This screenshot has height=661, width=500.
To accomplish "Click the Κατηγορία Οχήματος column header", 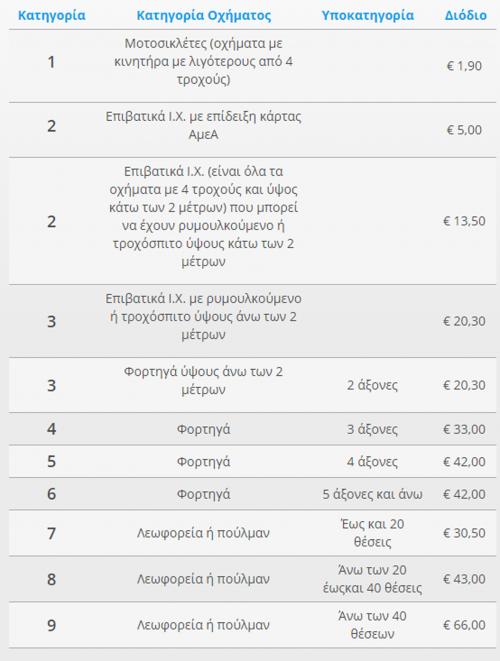I will pos(204,16).
